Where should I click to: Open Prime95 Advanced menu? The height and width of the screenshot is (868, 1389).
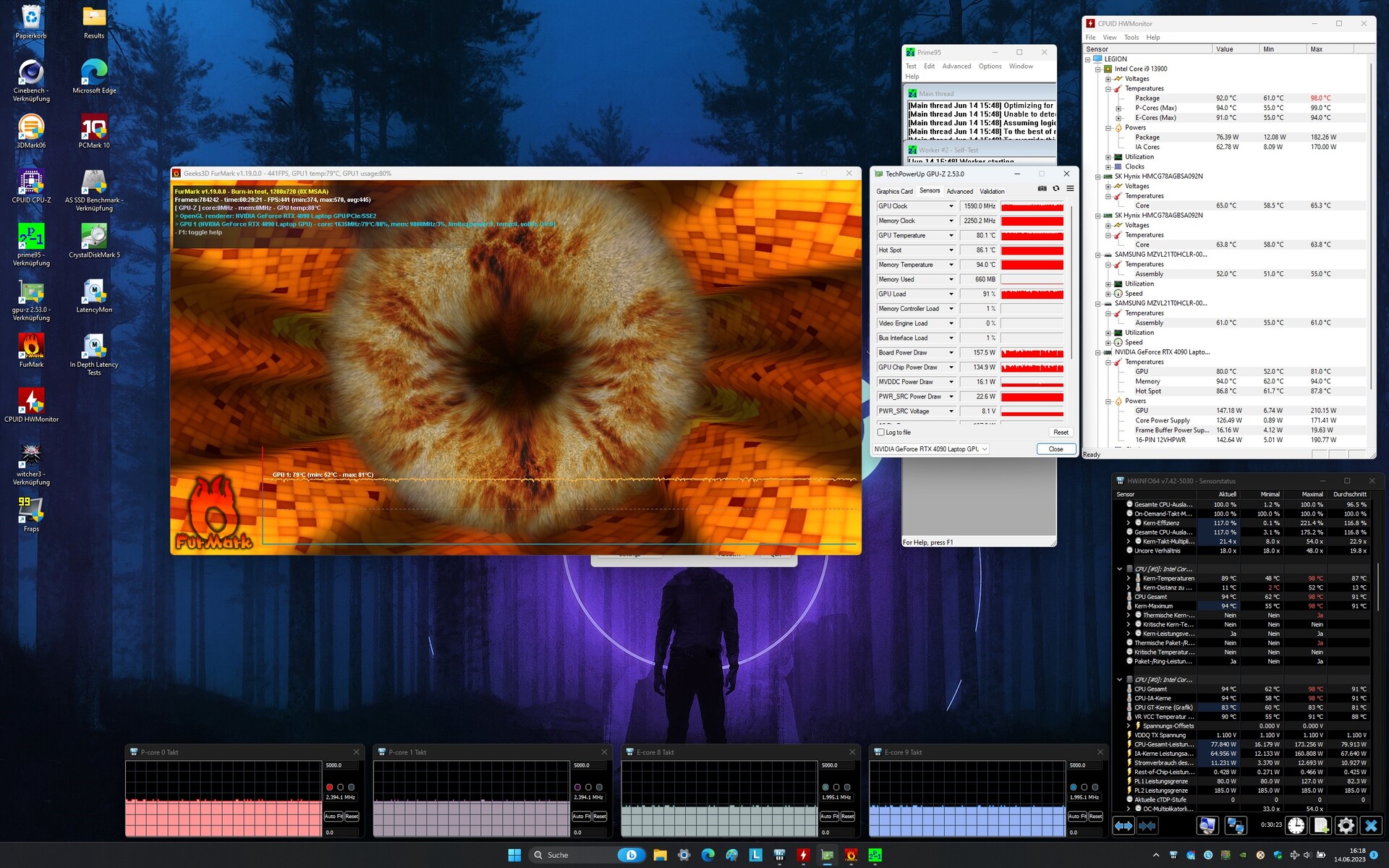click(x=956, y=67)
